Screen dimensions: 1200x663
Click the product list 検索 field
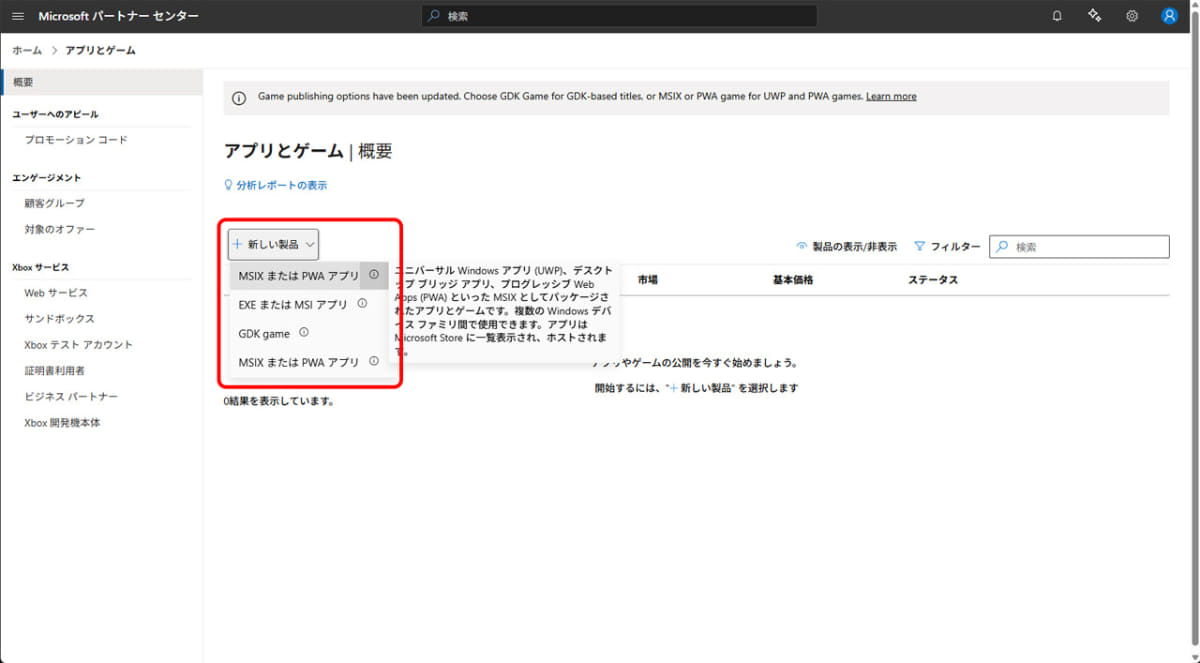click(1079, 246)
